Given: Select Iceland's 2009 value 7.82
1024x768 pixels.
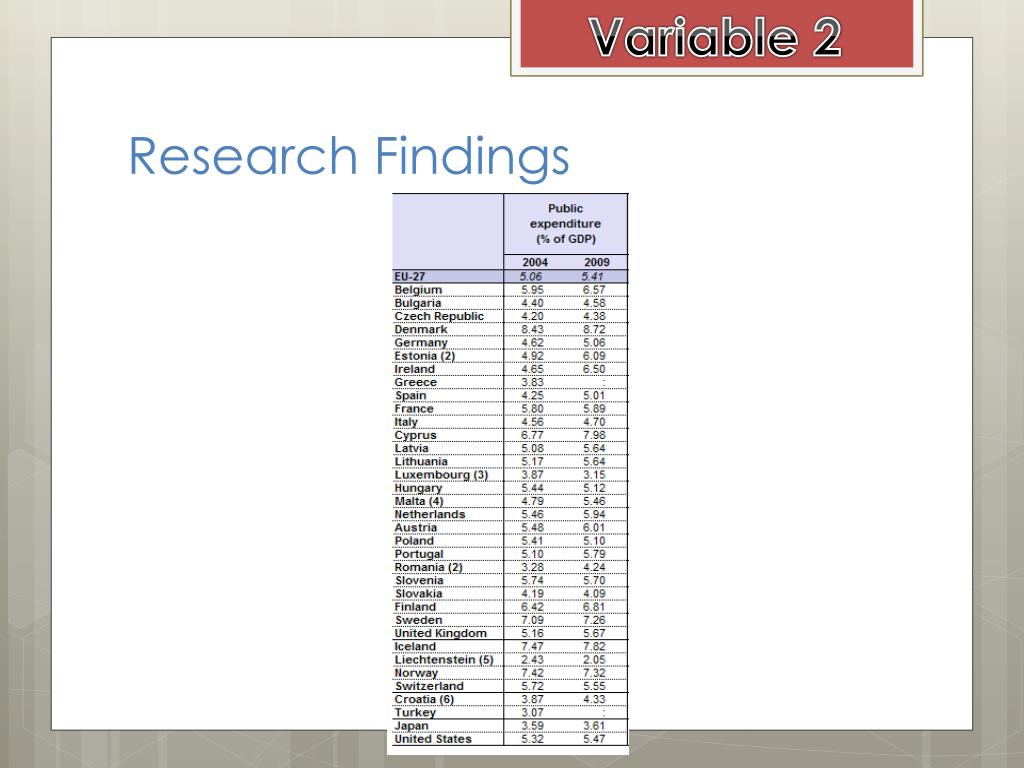Looking at the screenshot, I should pos(594,647).
